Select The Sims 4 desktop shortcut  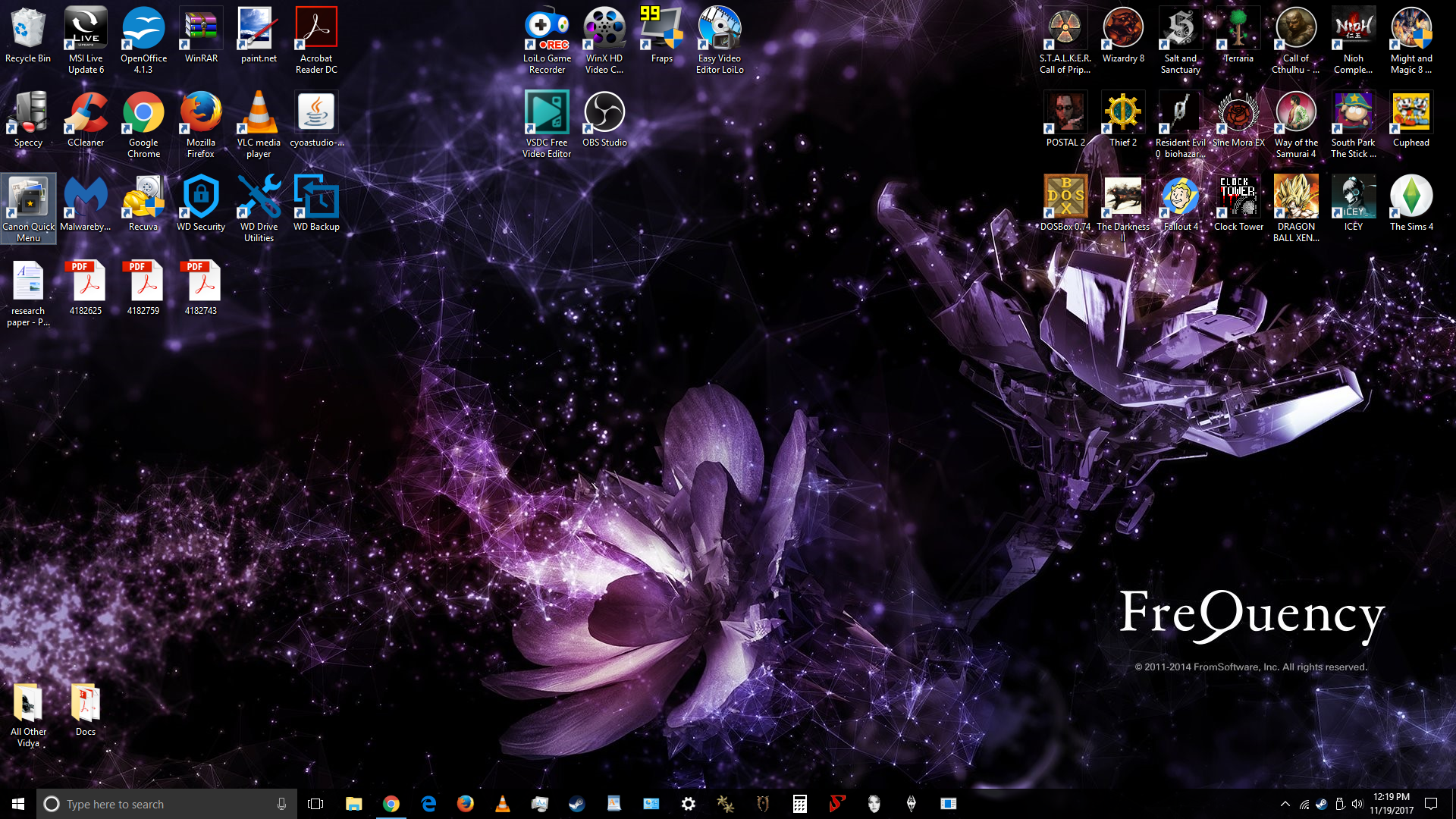coord(1411,204)
